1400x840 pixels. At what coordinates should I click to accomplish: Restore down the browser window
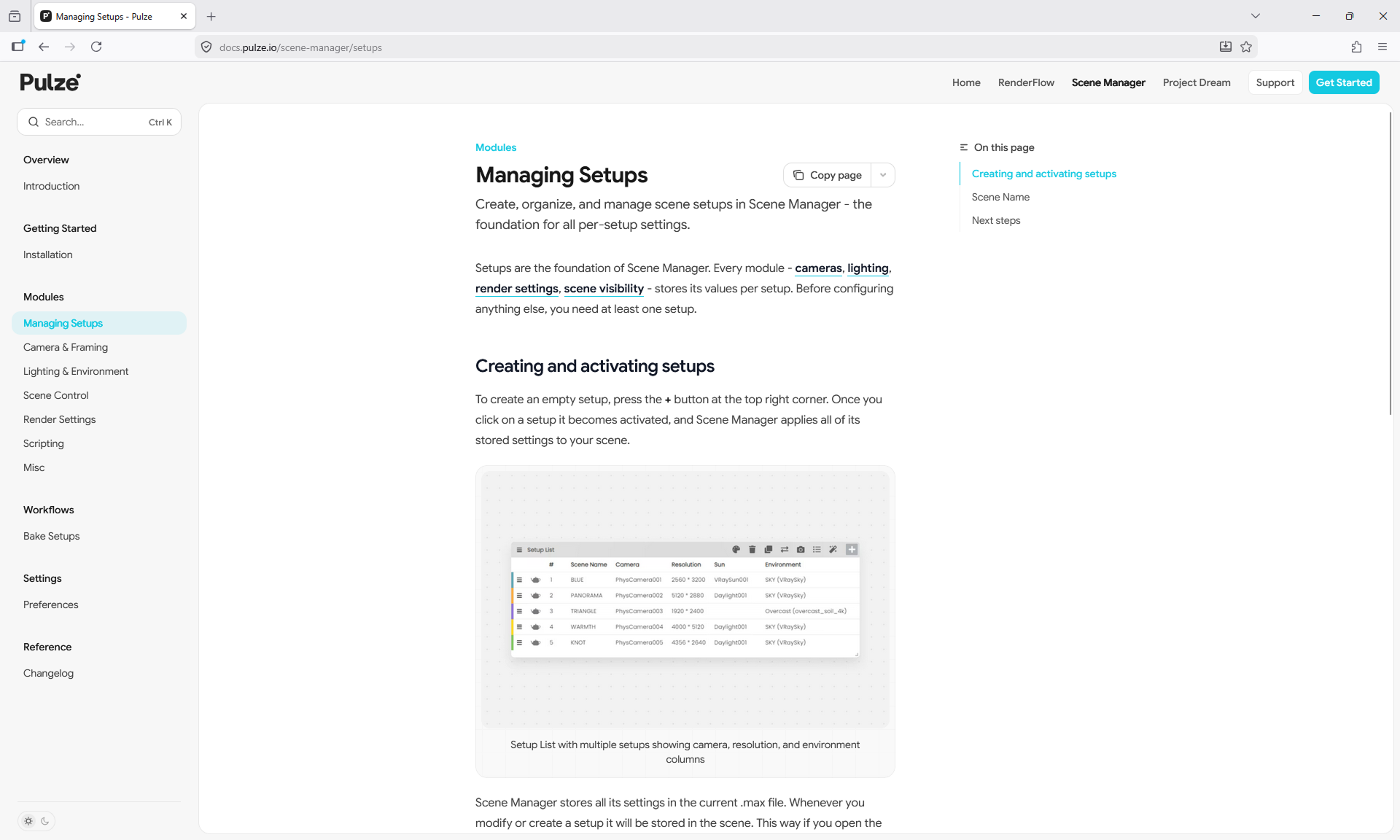(1350, 16)
